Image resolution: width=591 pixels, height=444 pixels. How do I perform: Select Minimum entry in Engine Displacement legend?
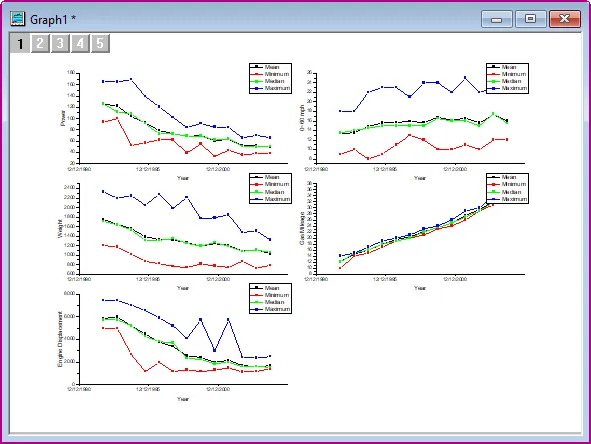pyautogui.click(x=270, y=295)
